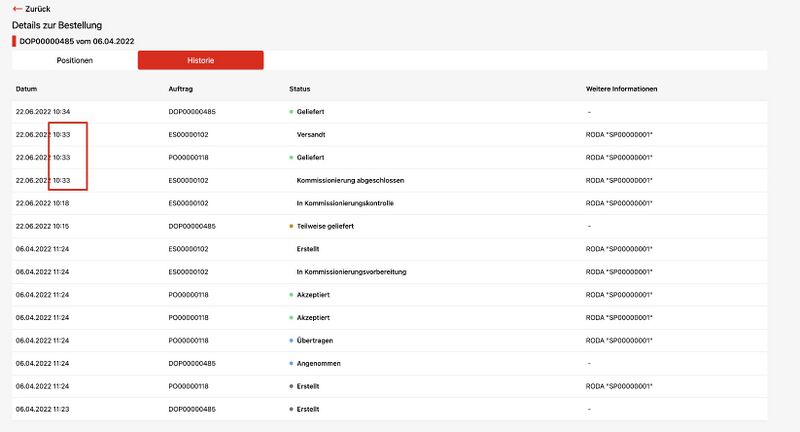Screen dimensions: 800x432
Task: Click gray Erstellt dot at 11:23 row
Action: coord(290,409)
